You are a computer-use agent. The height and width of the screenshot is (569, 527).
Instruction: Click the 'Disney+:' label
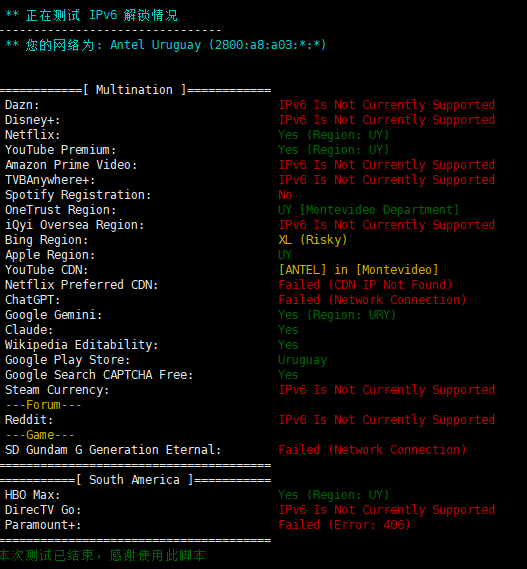(x=33, y=120)
